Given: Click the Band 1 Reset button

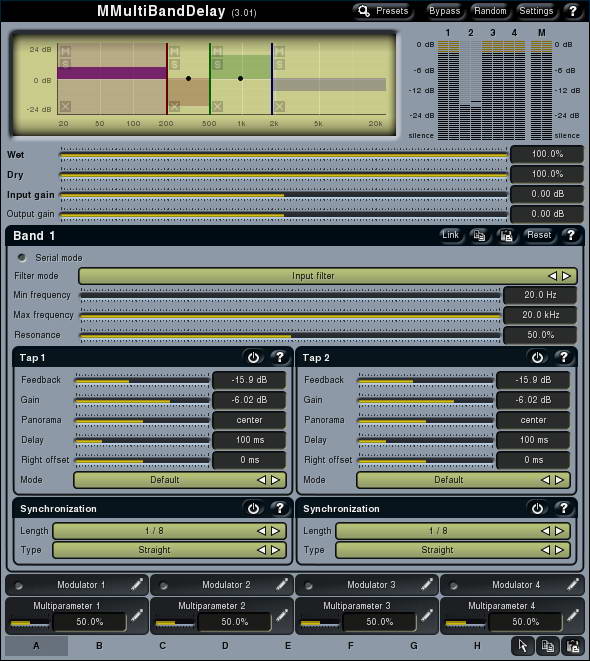Looking at the screenshot, I should [539, 235].
